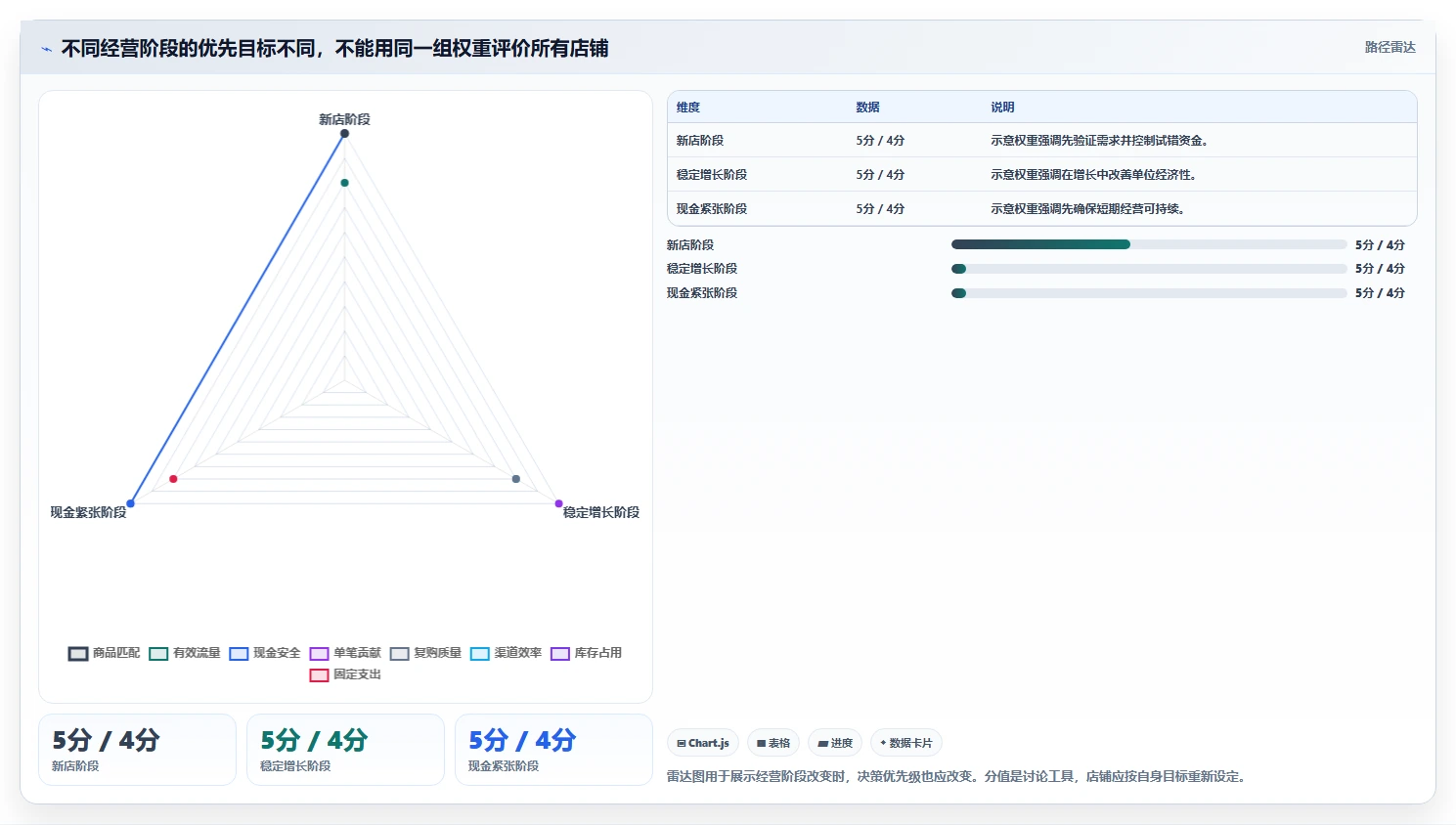This screenshot has height=825, width=1456.
Task: Click the blue icon before the card title
Action: [x=46, y=49]
